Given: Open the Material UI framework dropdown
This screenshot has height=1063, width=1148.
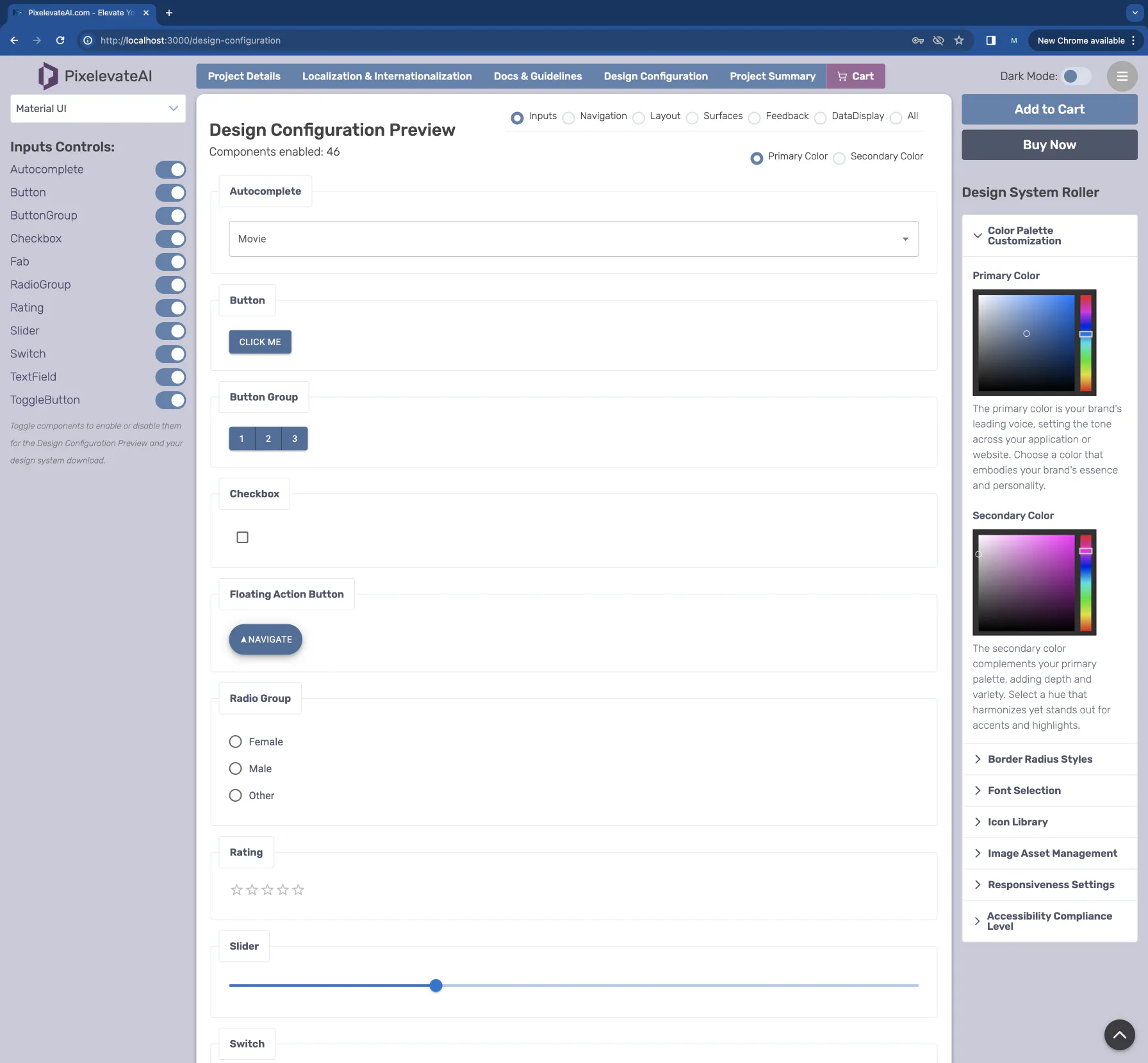Looking at the screenshot, I should click(x=98, y=109).
